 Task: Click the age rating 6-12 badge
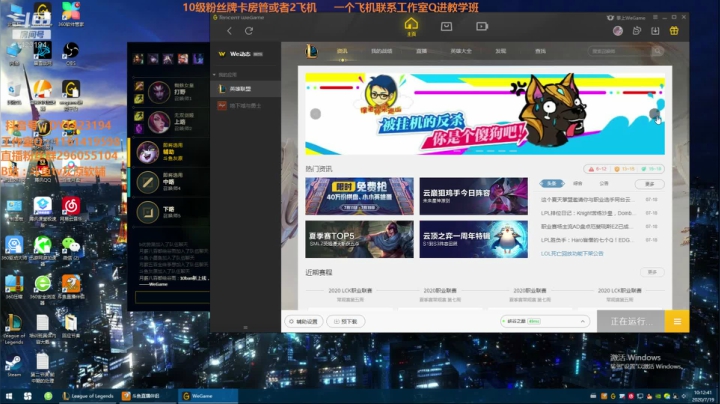click(599, 169)
